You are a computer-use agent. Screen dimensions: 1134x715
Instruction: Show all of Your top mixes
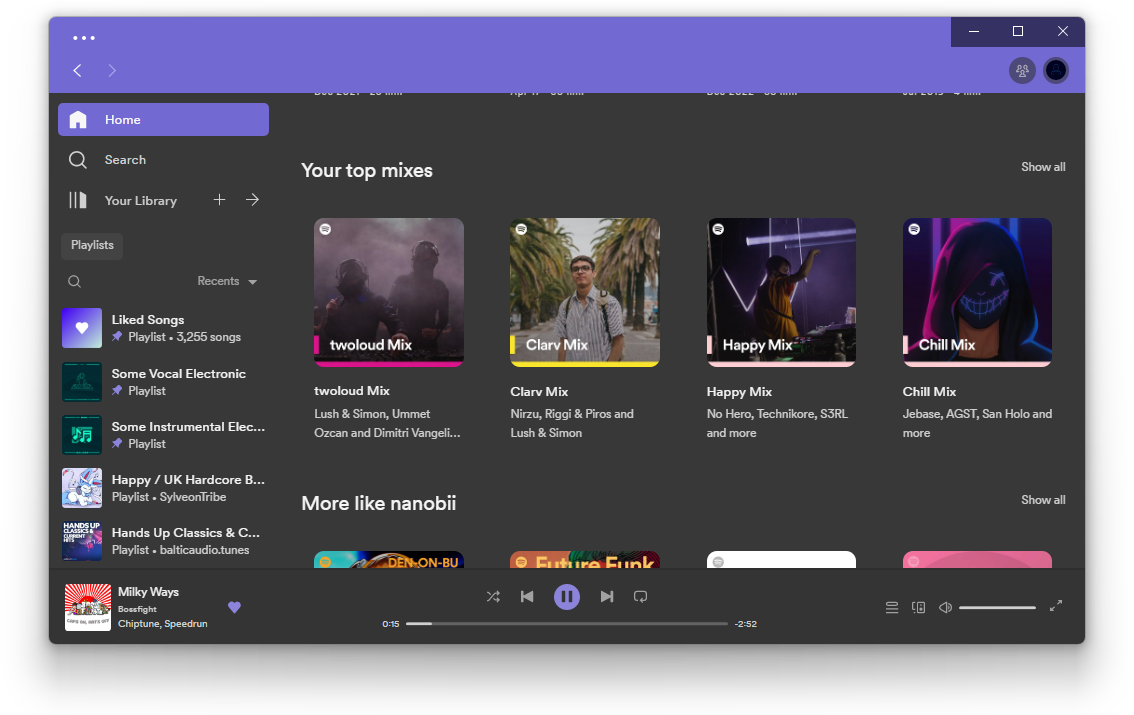tap(1043, 167)
